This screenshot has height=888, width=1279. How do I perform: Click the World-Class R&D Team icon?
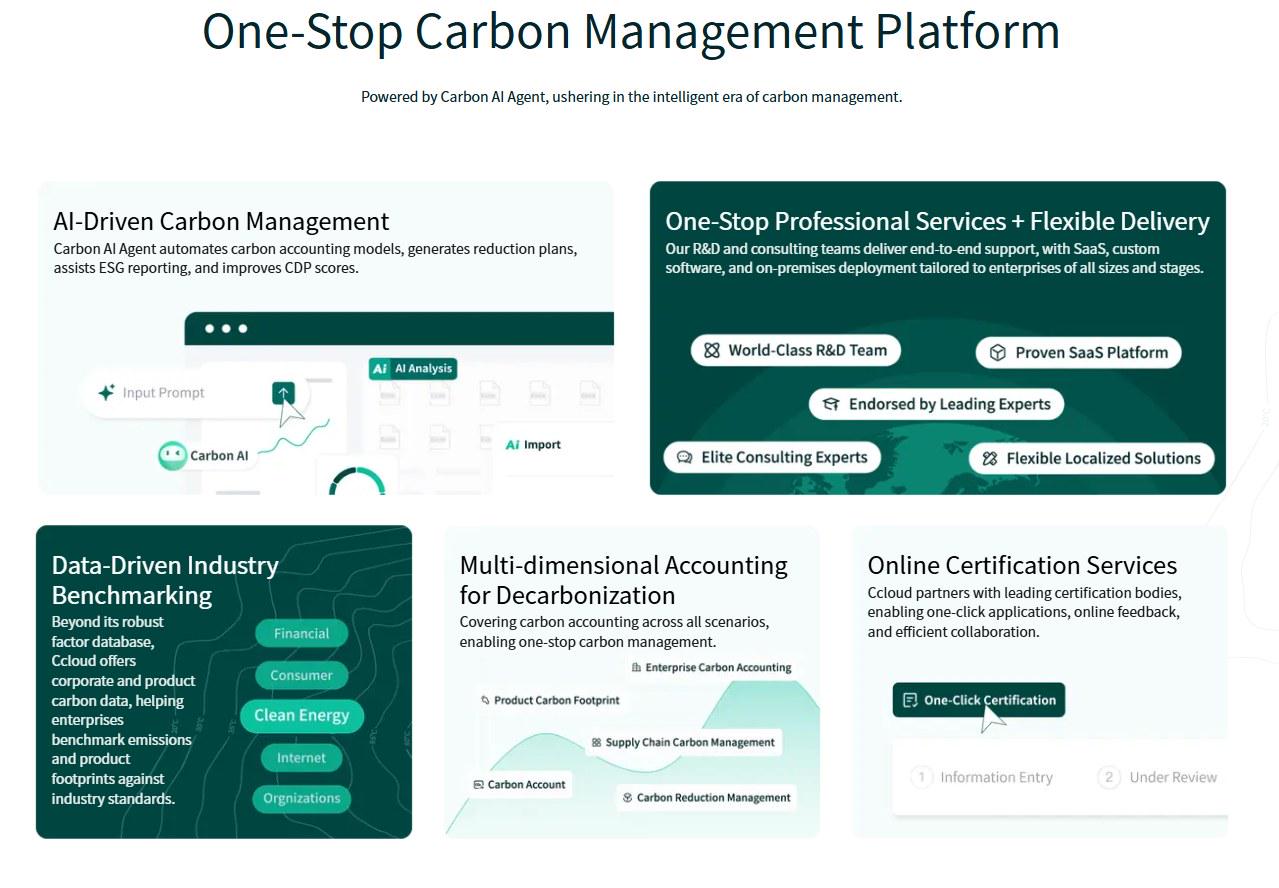point(712,350)
